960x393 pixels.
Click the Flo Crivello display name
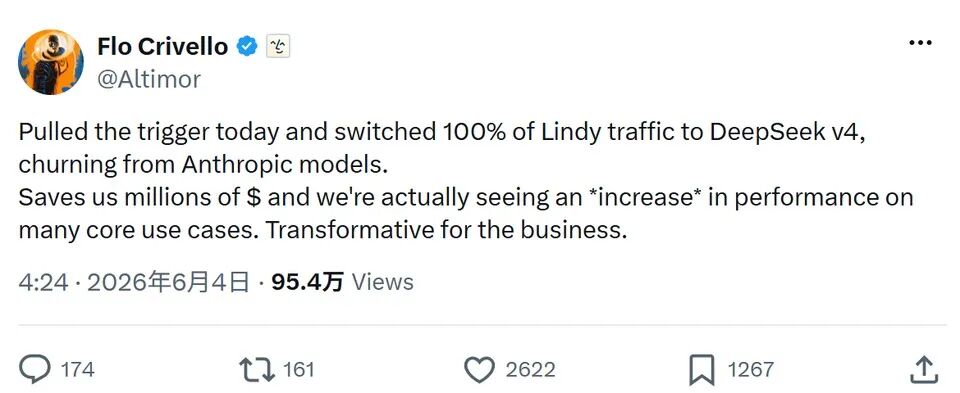tap(162, 47)
